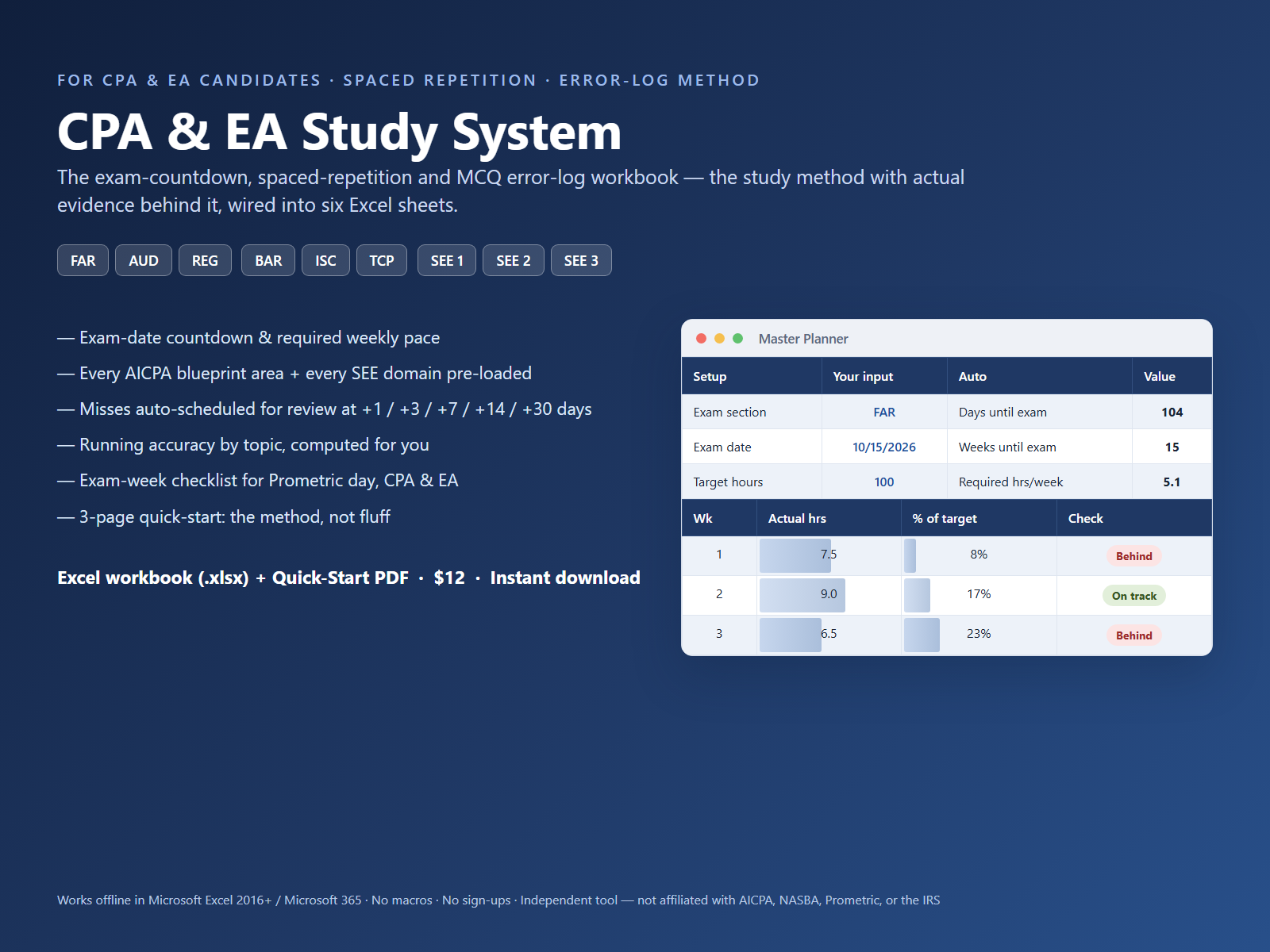Click the Exam-week checklist feature line
1270x952 pixels.
258,481
